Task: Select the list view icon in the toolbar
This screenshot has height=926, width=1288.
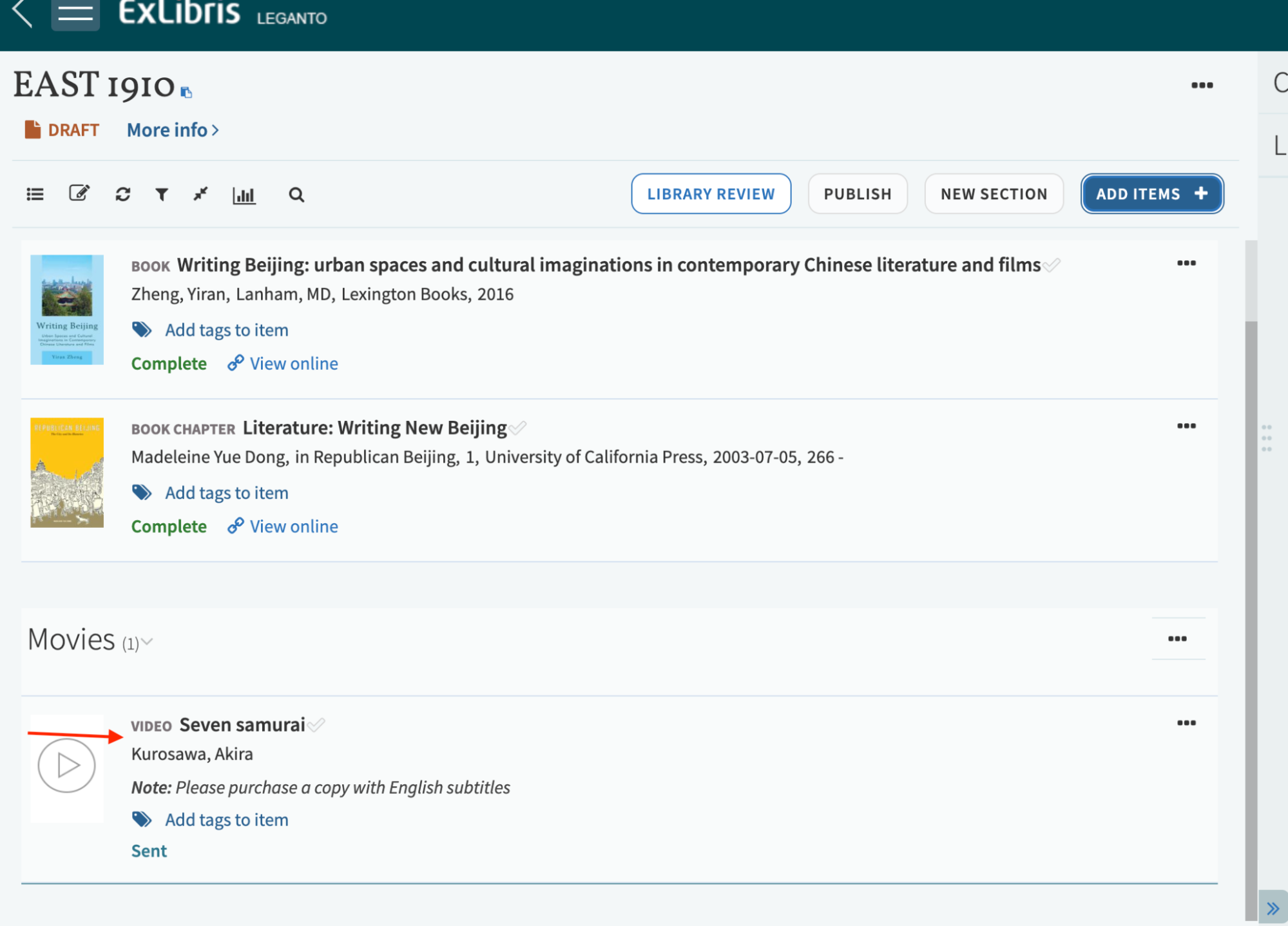Action: click(x=35, y=194)
